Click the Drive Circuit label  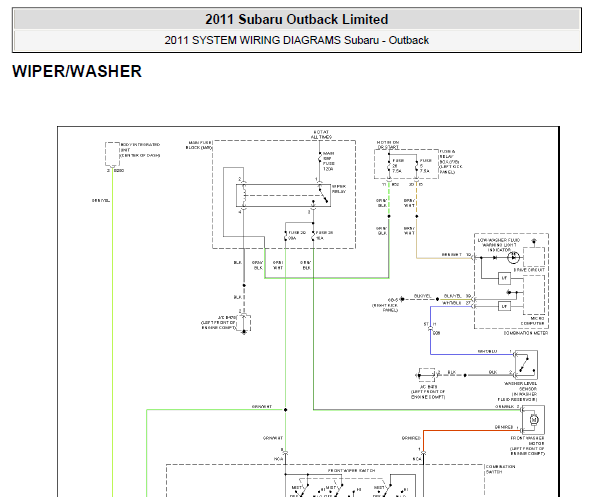tap(529, 270)
